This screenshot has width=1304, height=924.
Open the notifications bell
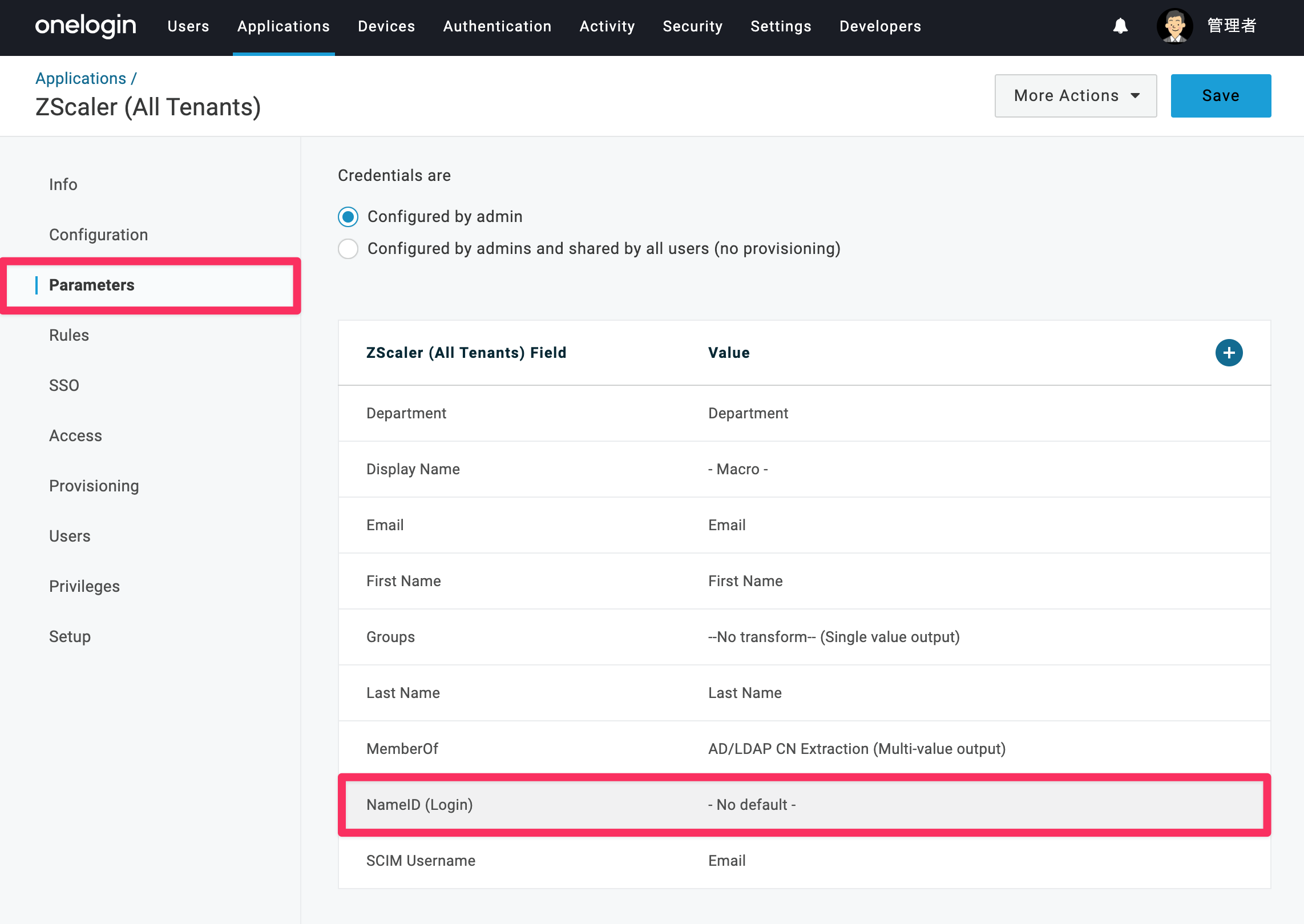[1120, 26]
